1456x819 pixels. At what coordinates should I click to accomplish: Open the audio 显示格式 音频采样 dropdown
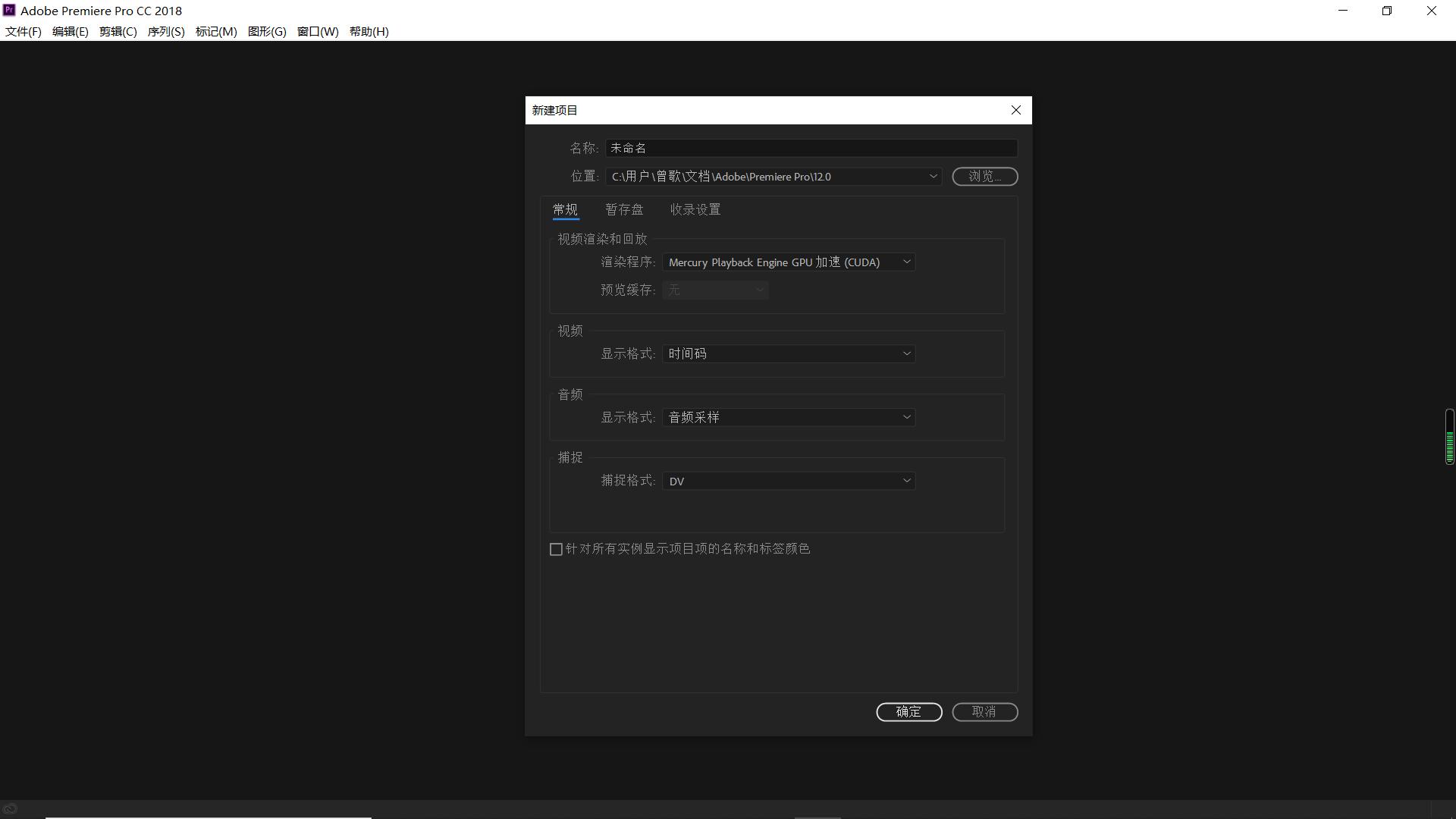(789, 418)
